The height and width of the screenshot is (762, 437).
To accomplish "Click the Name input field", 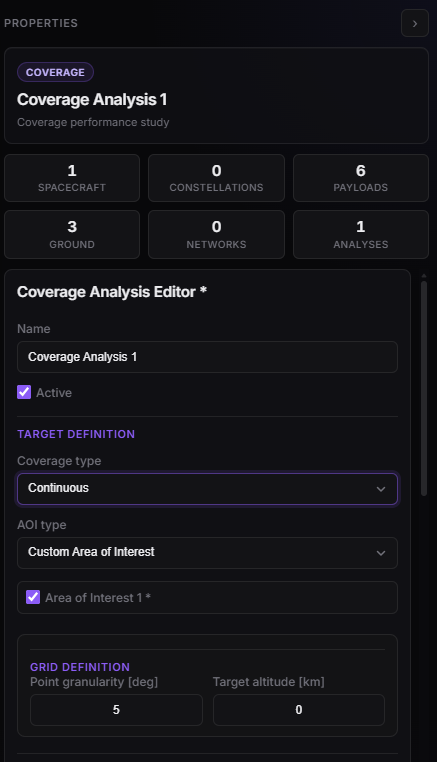I will tap(208, 357).
